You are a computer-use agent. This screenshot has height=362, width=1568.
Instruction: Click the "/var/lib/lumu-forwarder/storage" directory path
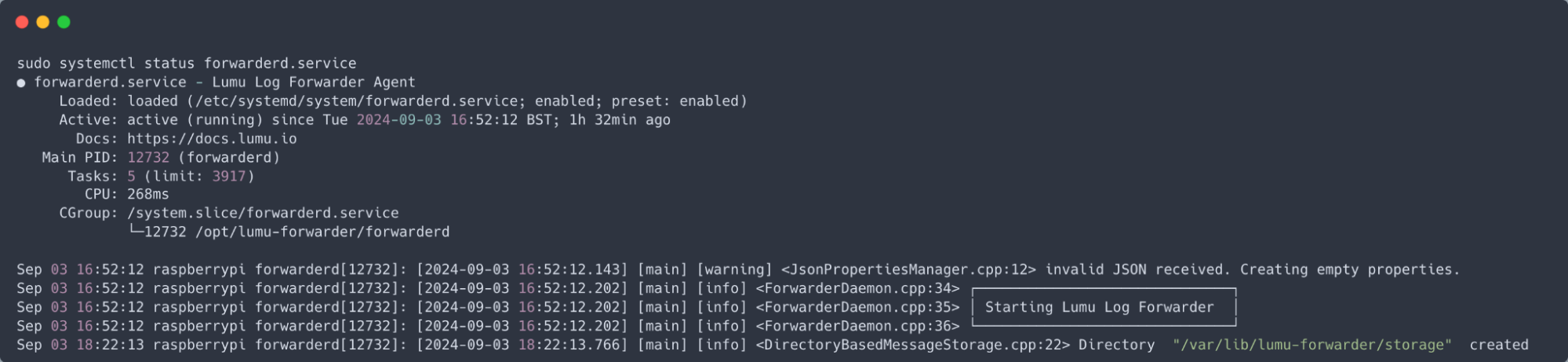click(x=1312, y=346)
